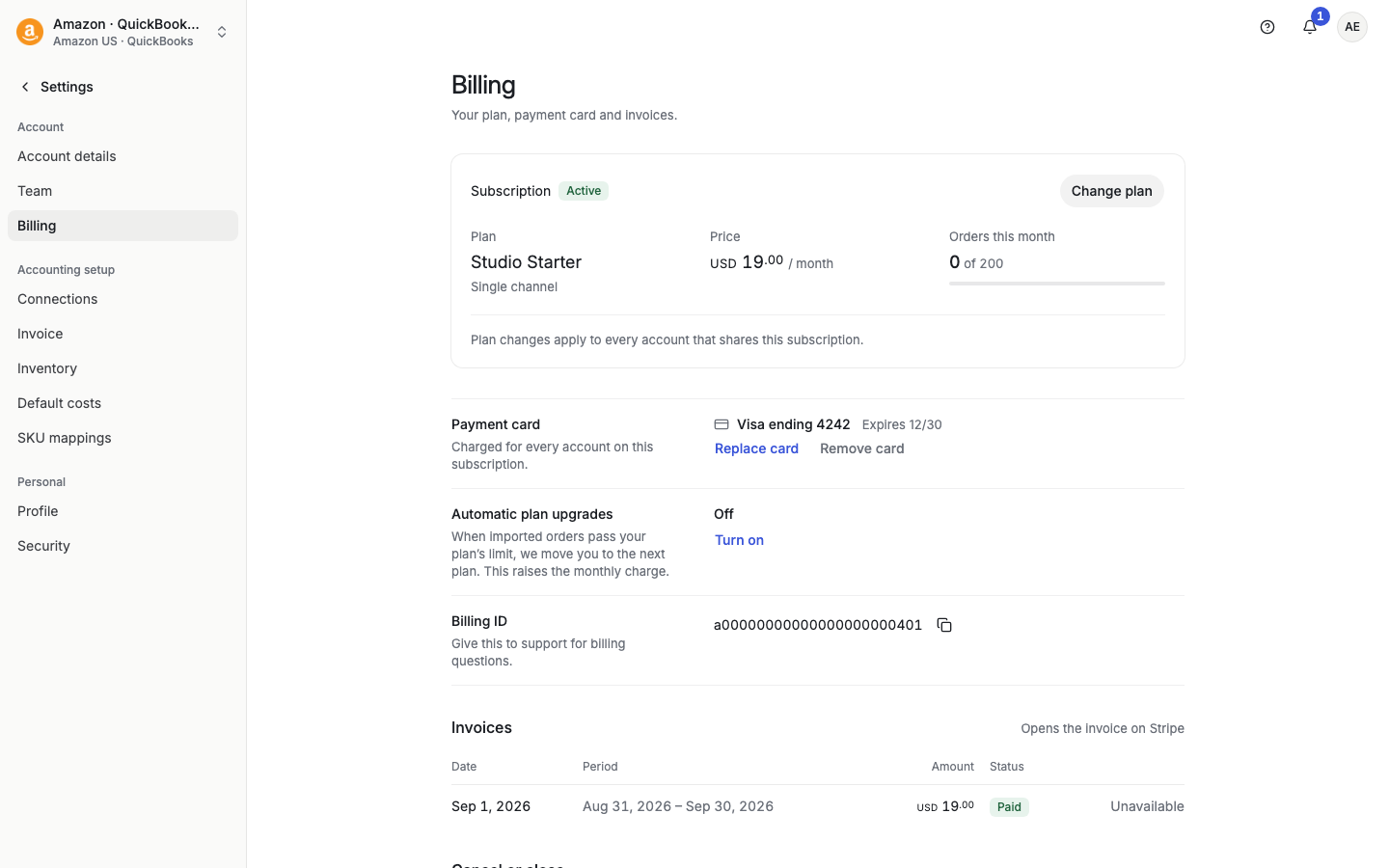Click the Off status of automatic upgrades
Image resolution: width=1389 pixels, height=868 pixels.
pos(723,514)
